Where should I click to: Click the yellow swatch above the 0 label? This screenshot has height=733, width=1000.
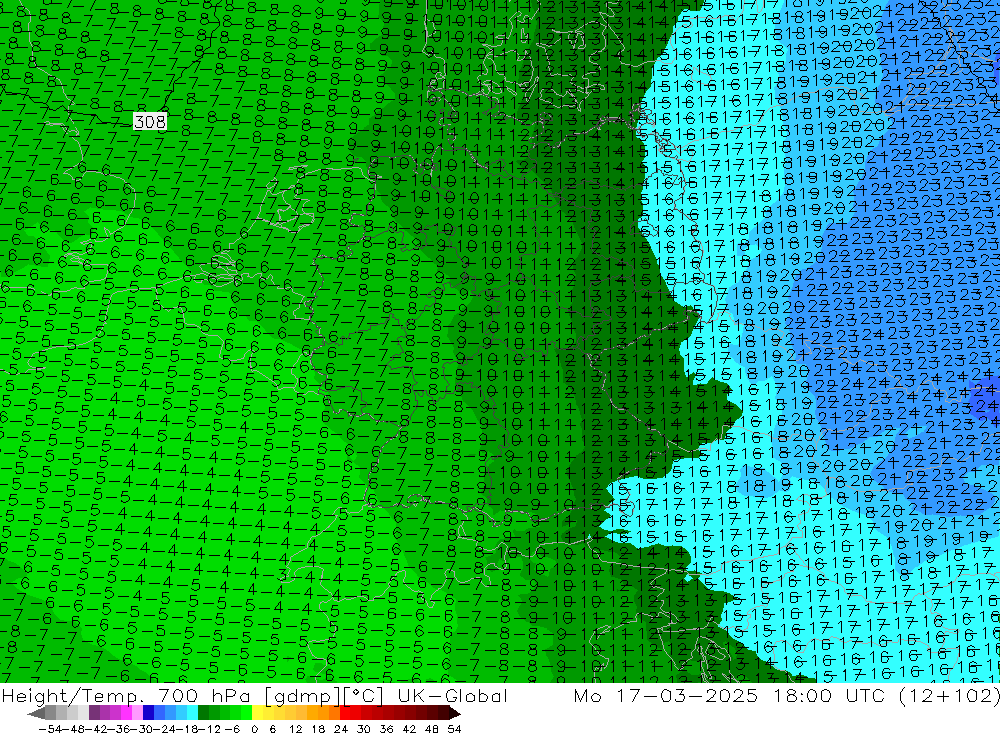point(258,713)
